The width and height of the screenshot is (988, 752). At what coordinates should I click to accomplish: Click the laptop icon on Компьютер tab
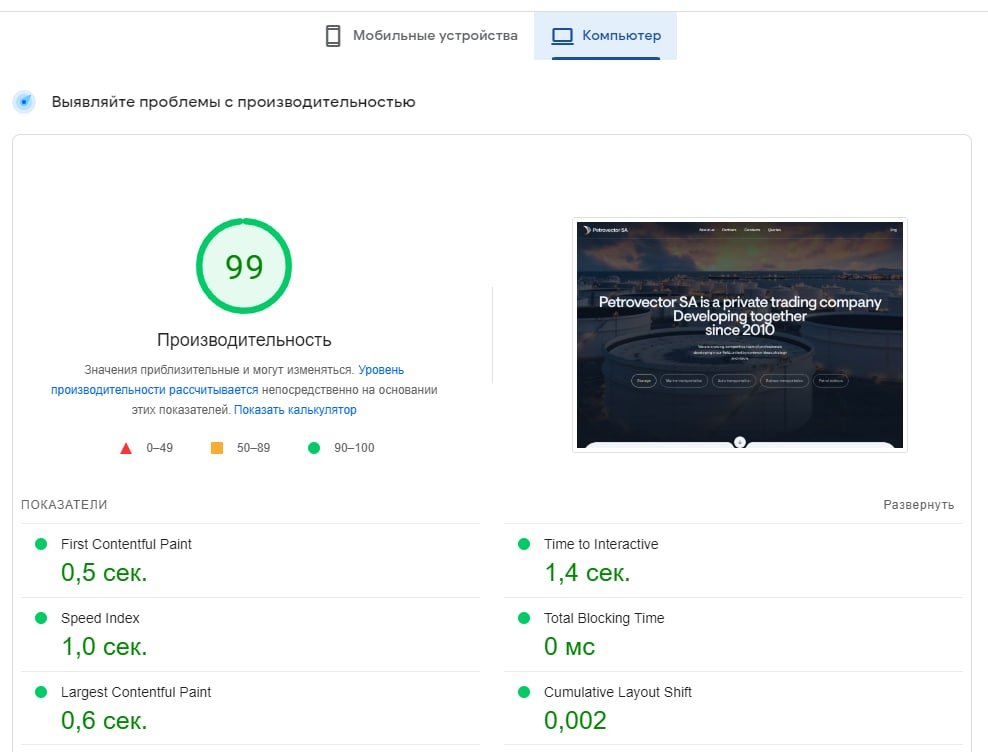562,36
